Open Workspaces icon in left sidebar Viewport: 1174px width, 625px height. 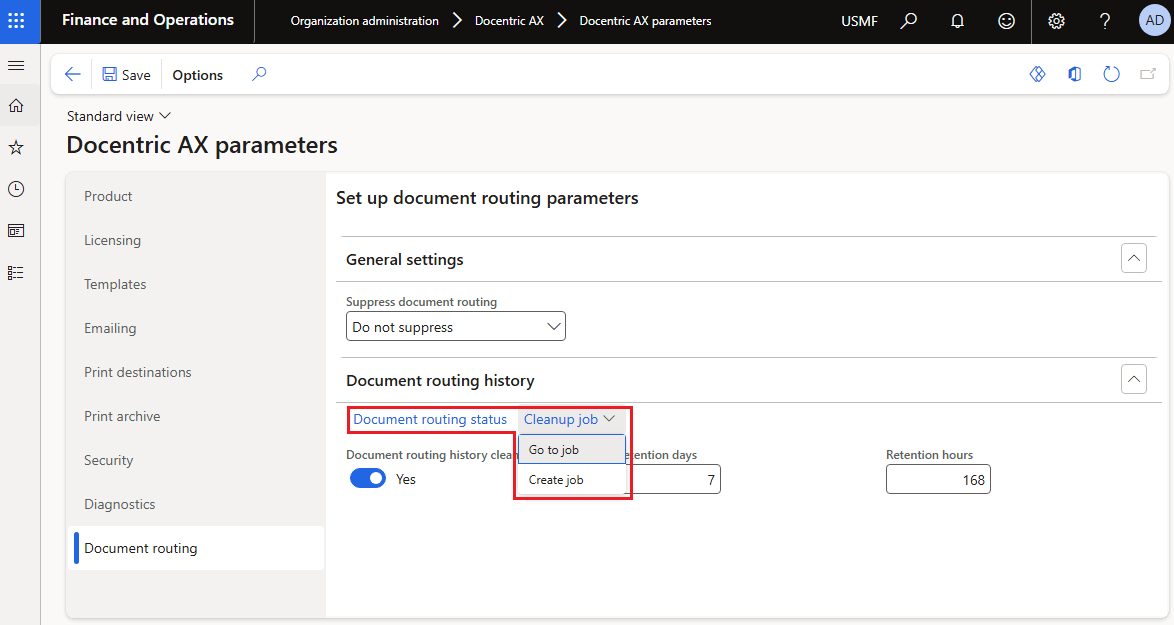pyautogui.click(x=16, y=230)
